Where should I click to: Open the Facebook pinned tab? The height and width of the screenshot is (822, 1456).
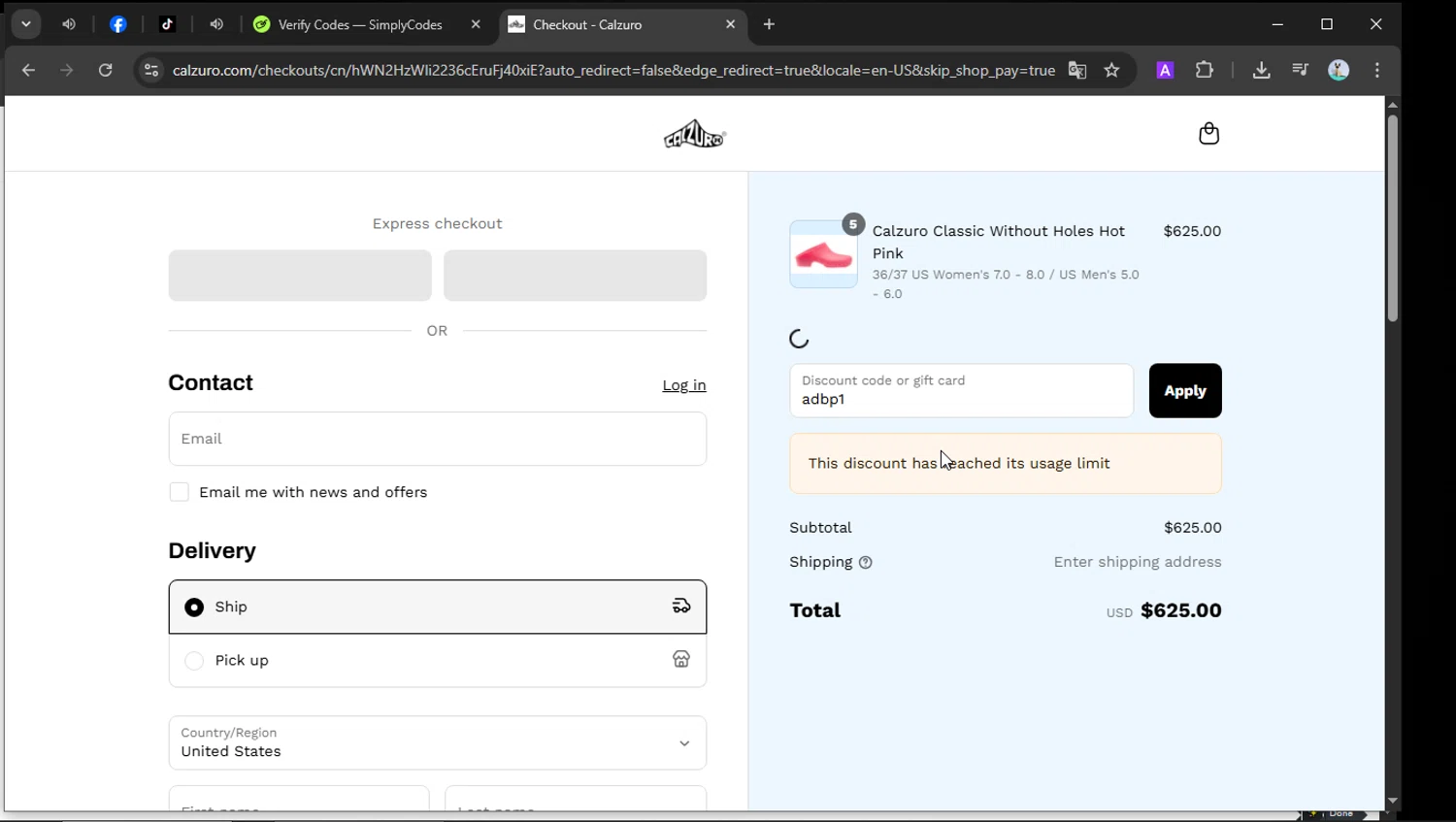(118, 24)
